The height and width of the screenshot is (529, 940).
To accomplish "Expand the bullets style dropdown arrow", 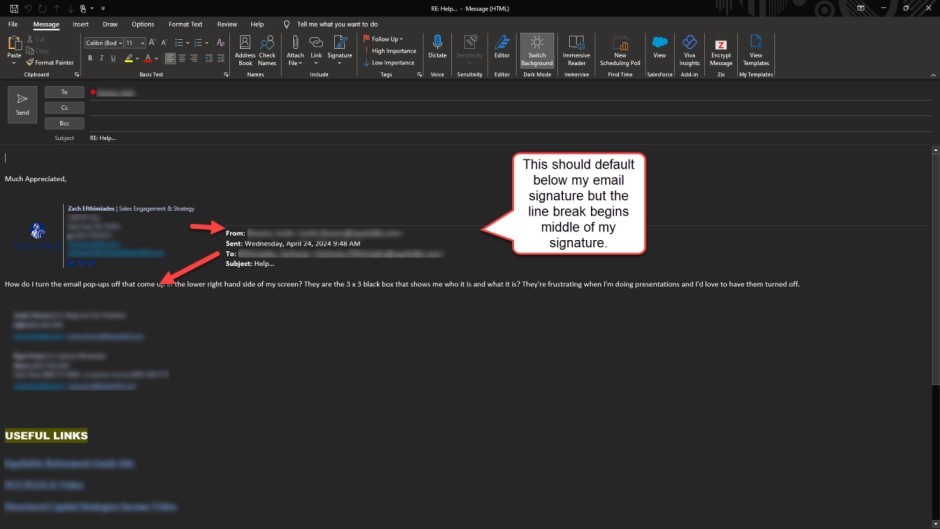I will pyautogui.click(x=188, y=43).
